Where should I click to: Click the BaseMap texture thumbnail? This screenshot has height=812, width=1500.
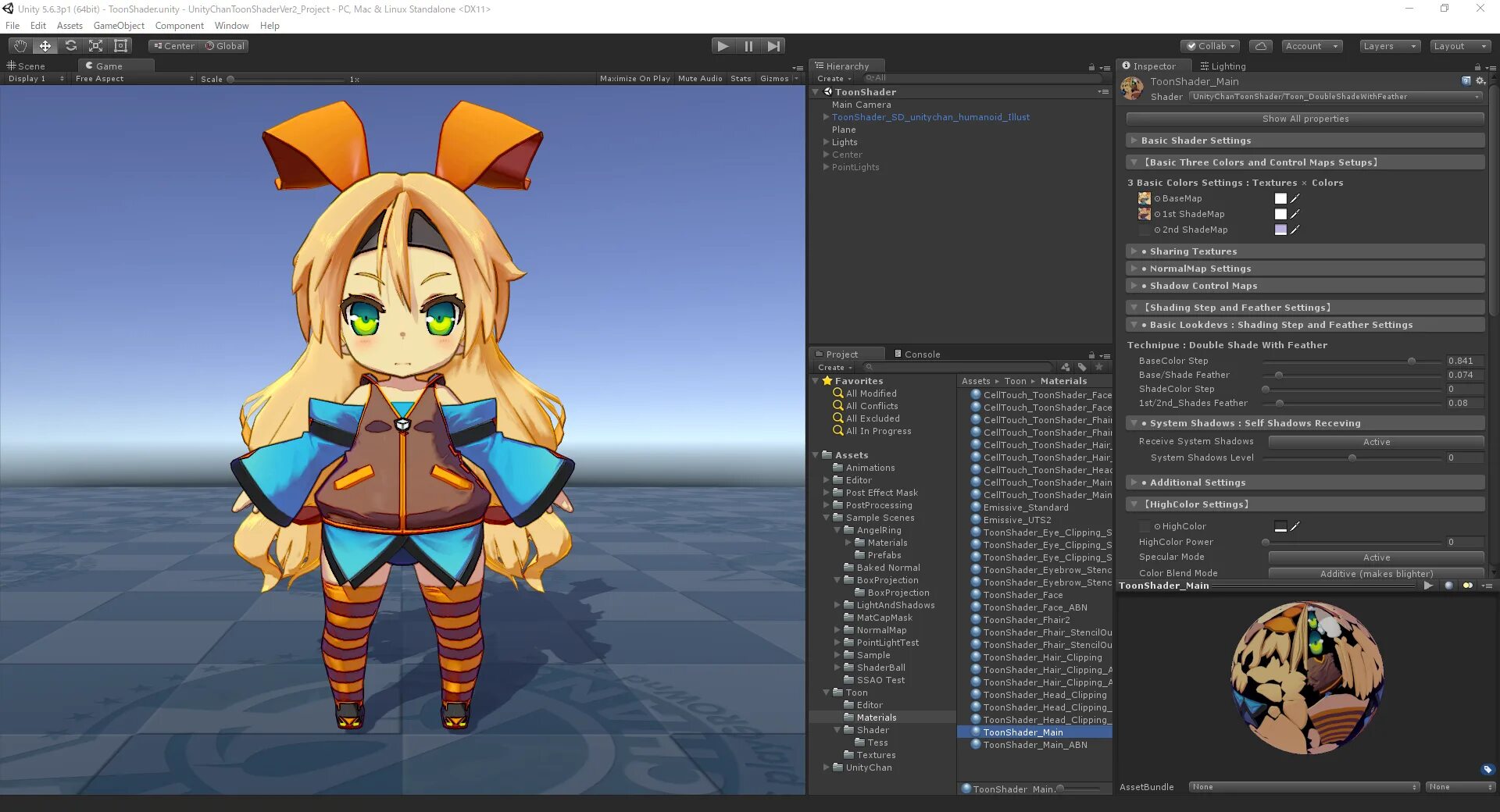1145,198
